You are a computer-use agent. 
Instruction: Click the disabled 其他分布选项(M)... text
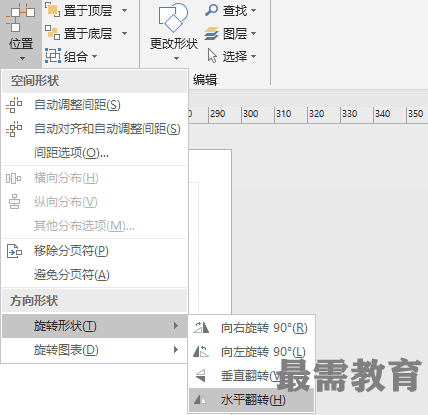pos(84,226)
